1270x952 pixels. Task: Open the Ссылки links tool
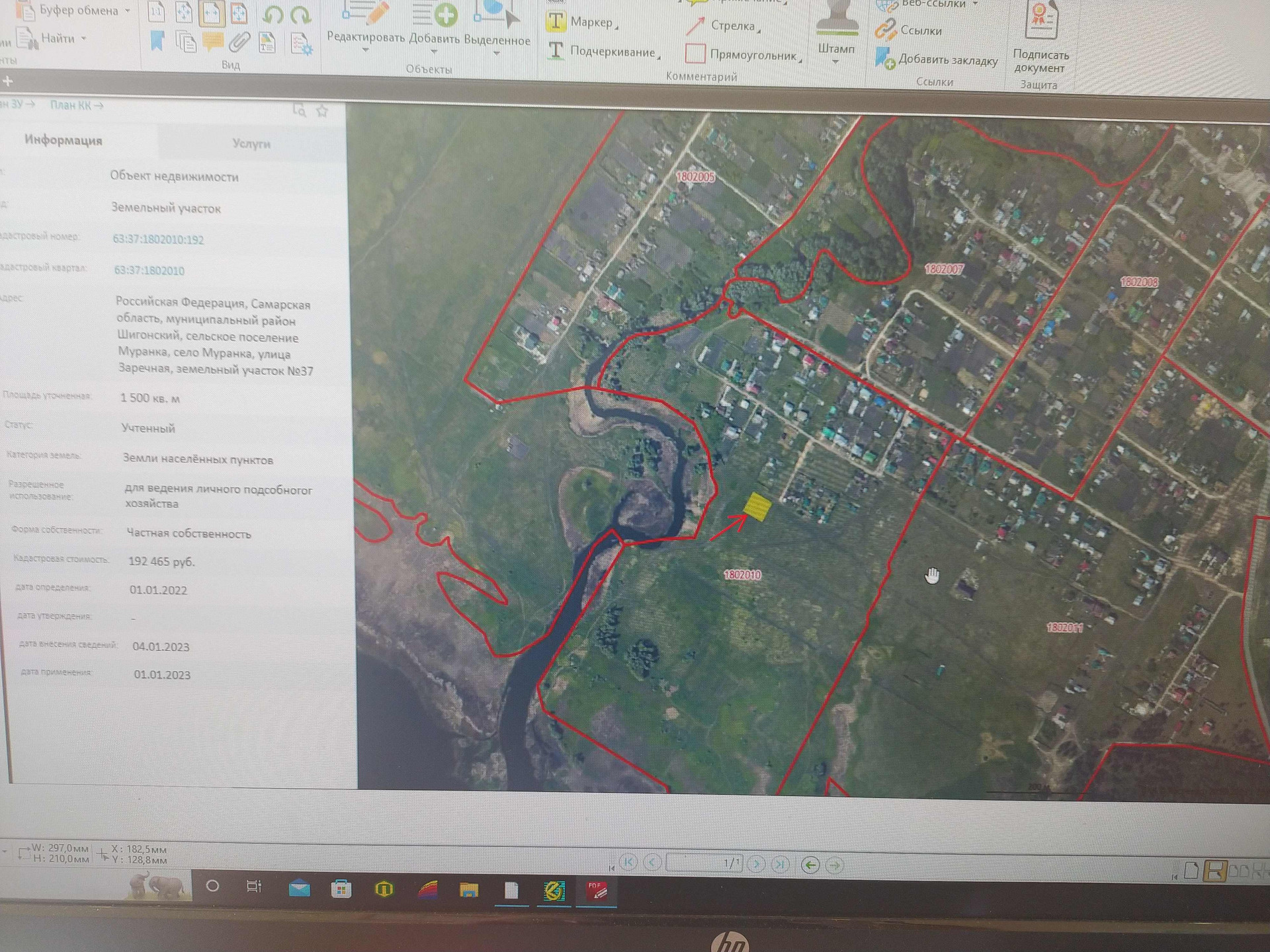click(908, 30)
